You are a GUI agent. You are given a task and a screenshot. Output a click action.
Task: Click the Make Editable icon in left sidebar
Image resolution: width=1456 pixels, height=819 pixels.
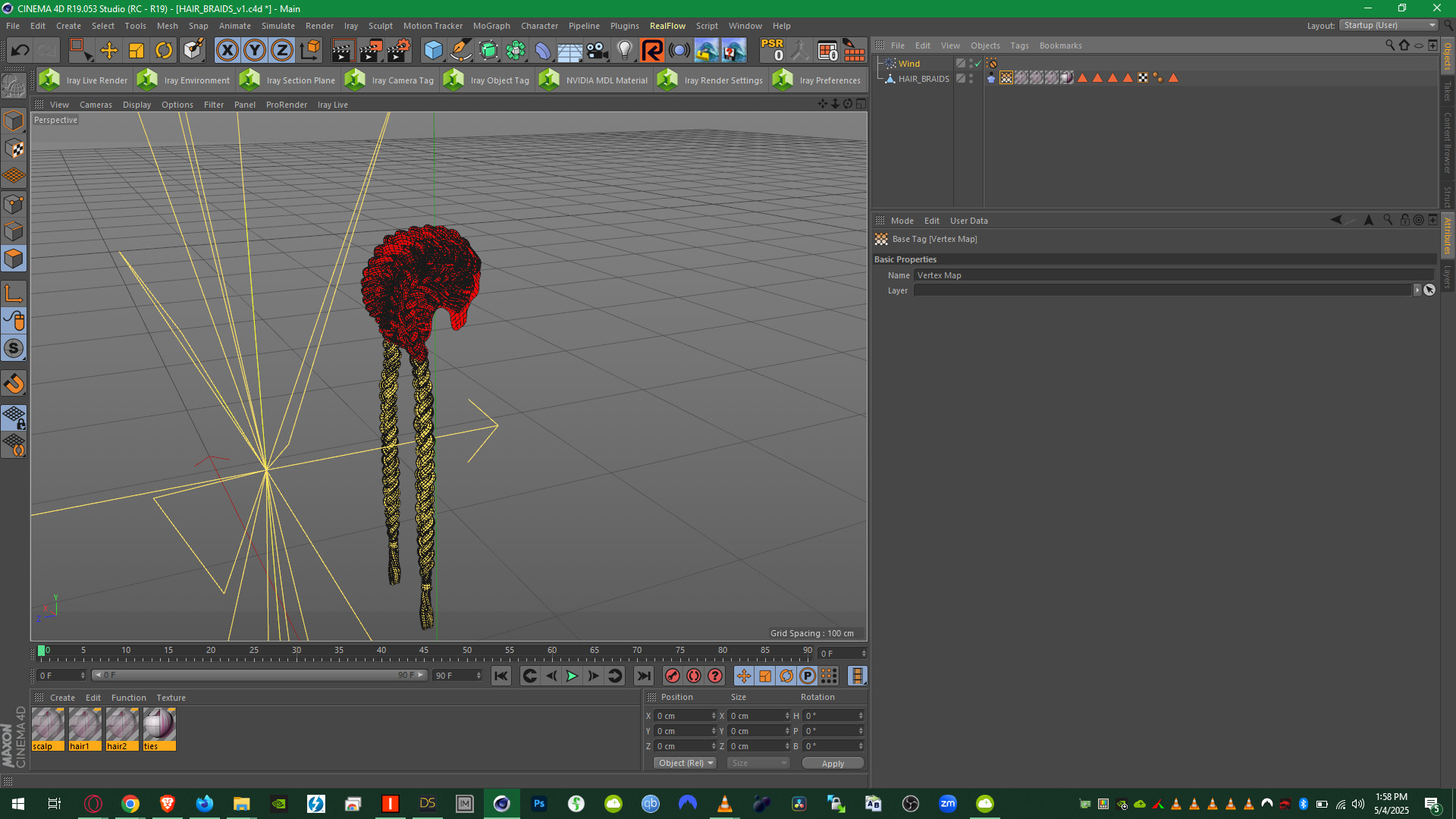coord(13,85)
